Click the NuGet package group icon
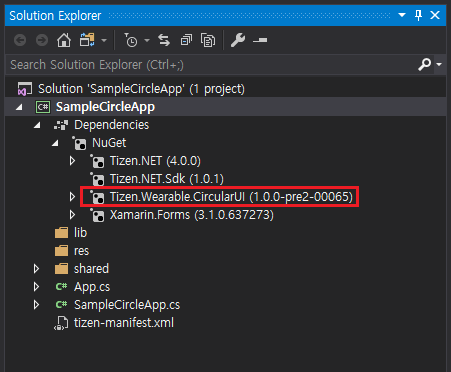This screenshot has height=372, width=451. tap(79, 143)
